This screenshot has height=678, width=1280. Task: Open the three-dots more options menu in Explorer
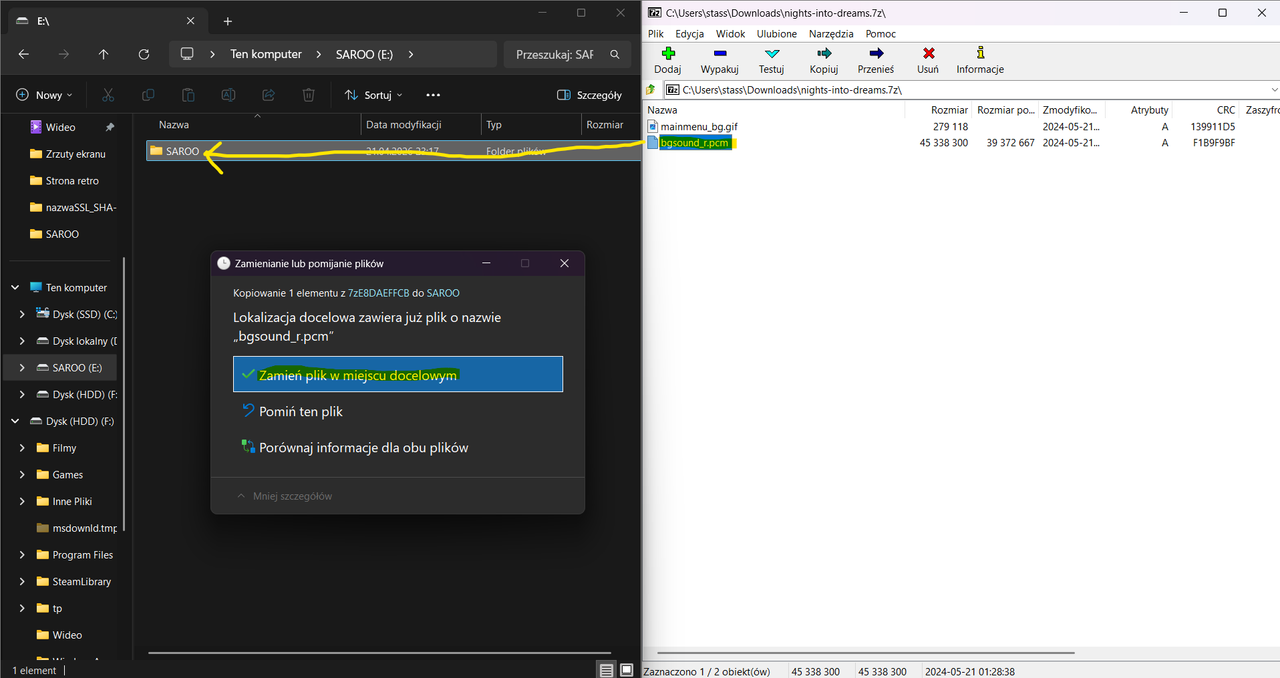click(433, 95)
